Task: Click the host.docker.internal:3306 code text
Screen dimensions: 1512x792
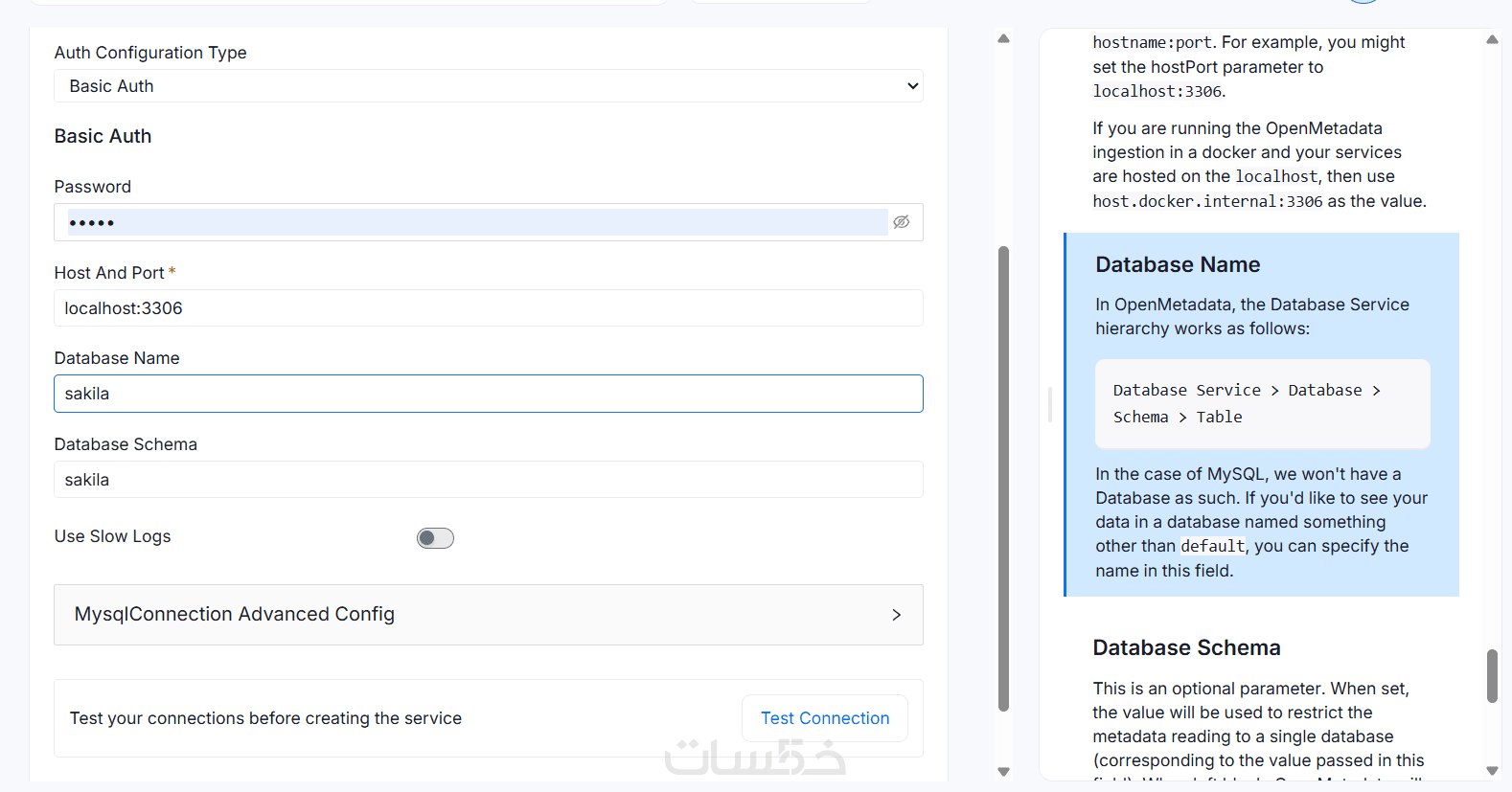Action: click(x=1207, y=202)
